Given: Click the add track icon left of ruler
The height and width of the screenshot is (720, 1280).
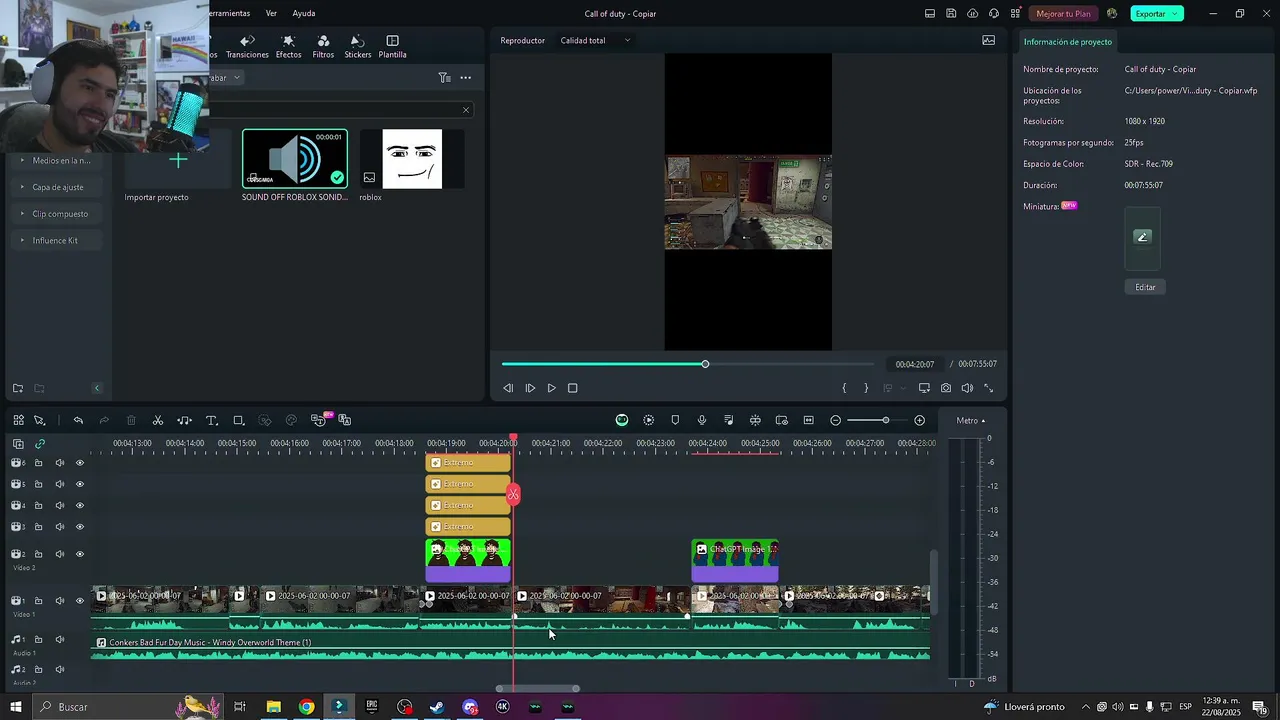Looking at the screenshot, I should tap(18, 443).
